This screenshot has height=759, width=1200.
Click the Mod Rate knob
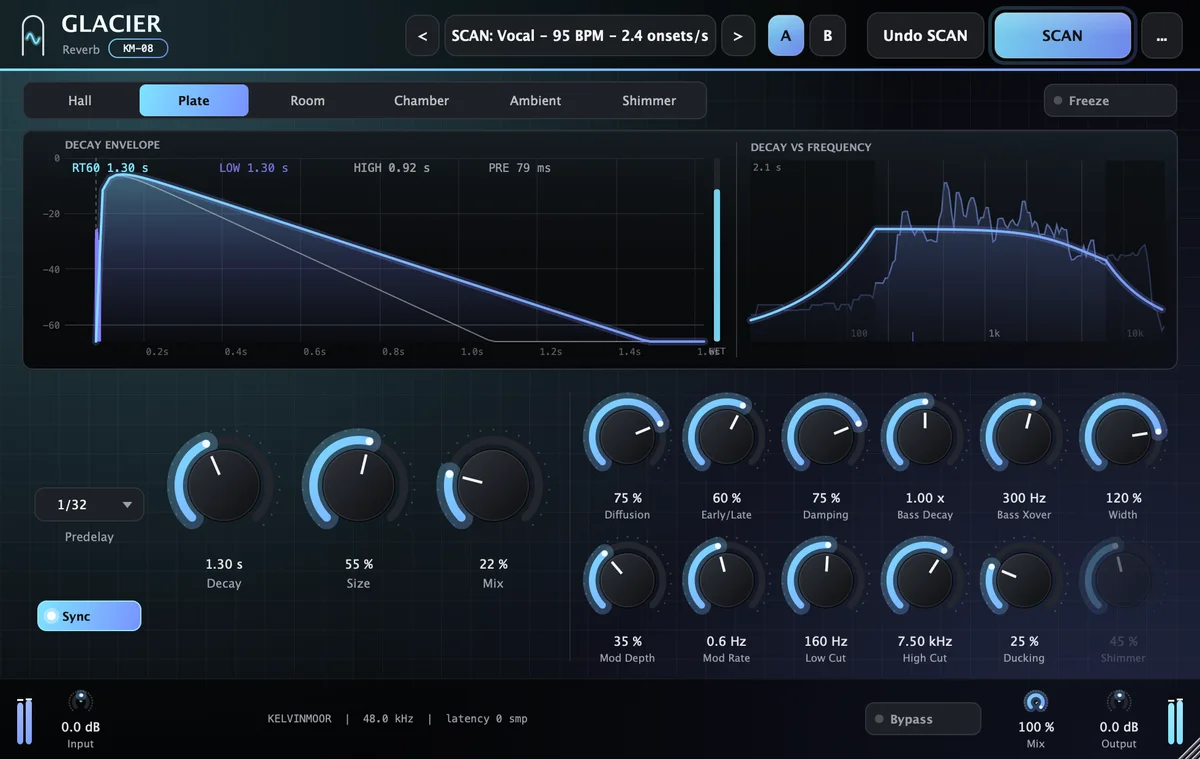[727, 579]
